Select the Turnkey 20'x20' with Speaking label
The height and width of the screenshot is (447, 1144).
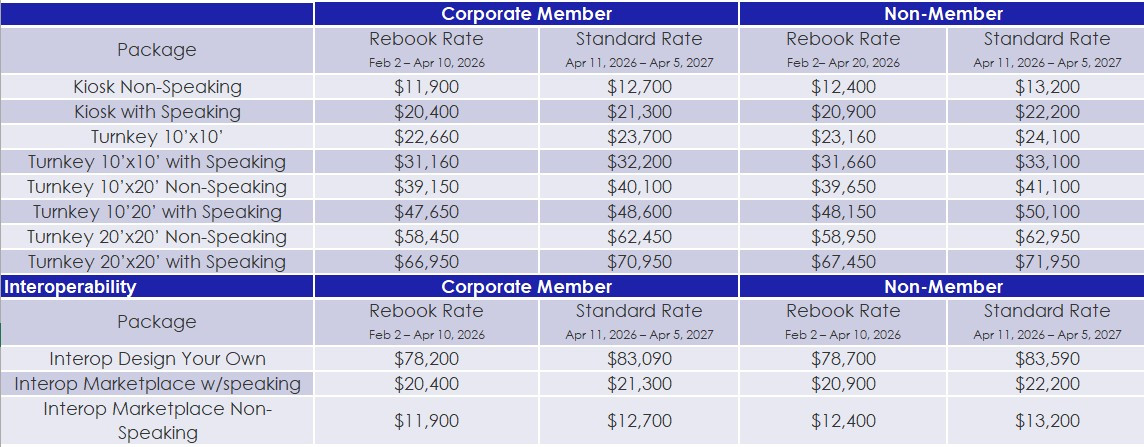(x=157, y=262)
